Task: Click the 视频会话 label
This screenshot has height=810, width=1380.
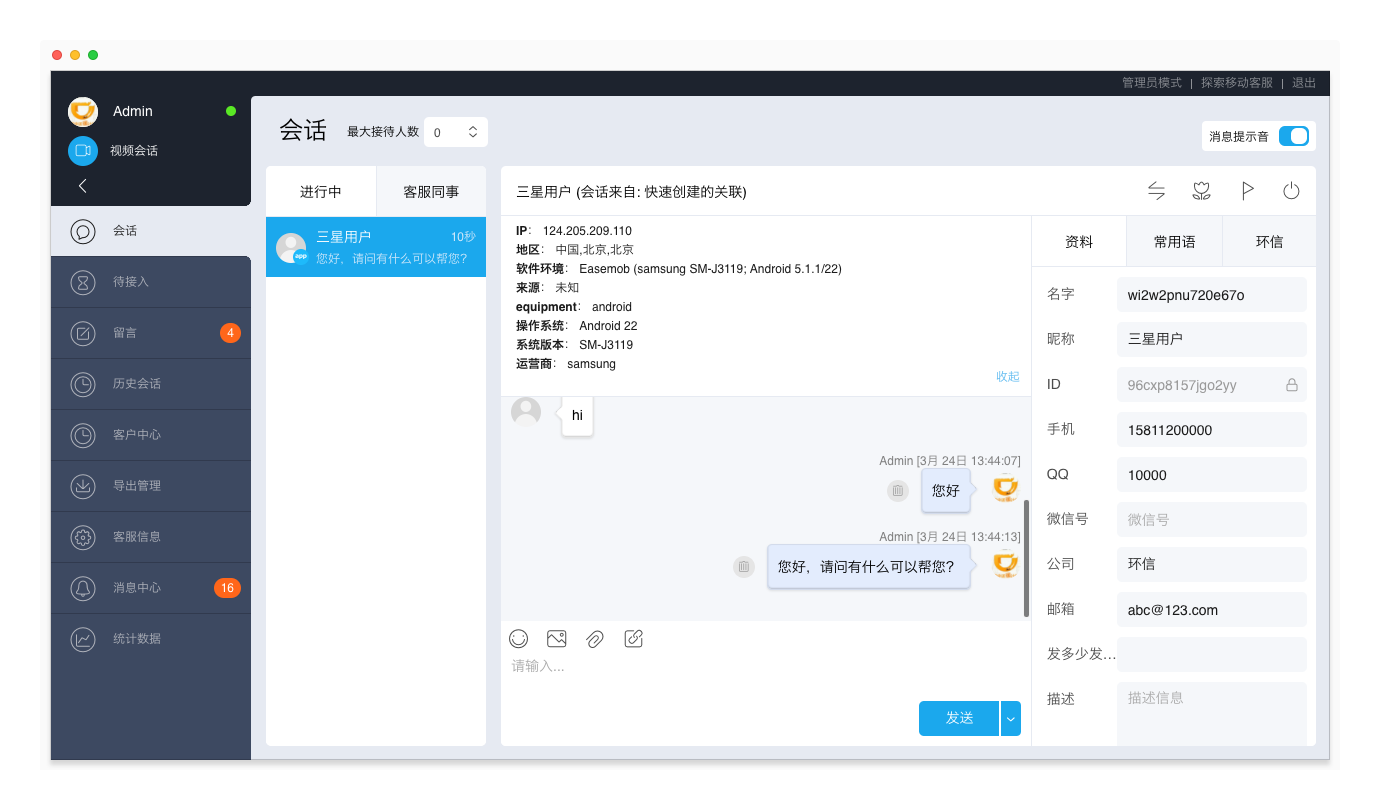Action: click(x=134, y=151)
